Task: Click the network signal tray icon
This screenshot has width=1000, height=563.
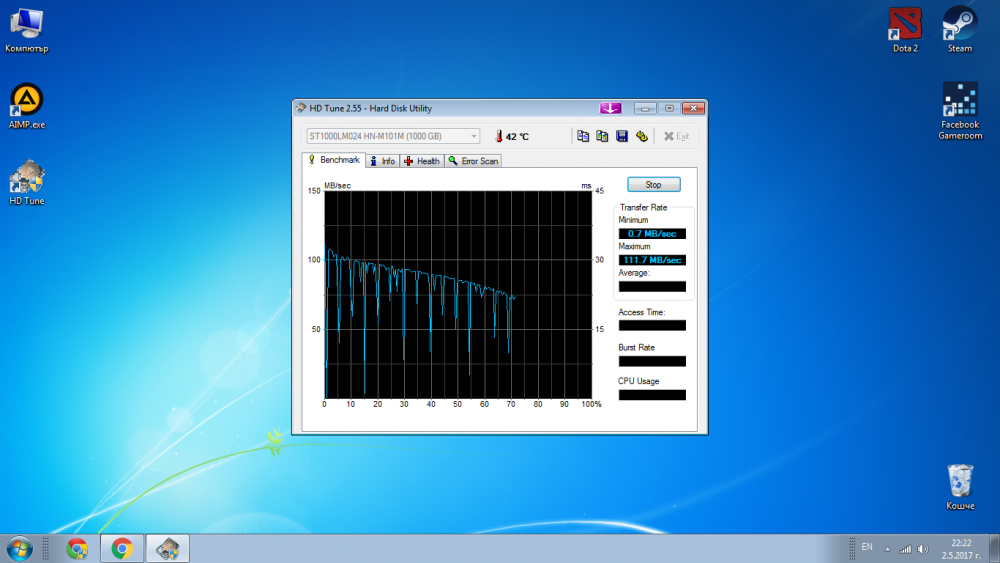Action: [905, 548]
